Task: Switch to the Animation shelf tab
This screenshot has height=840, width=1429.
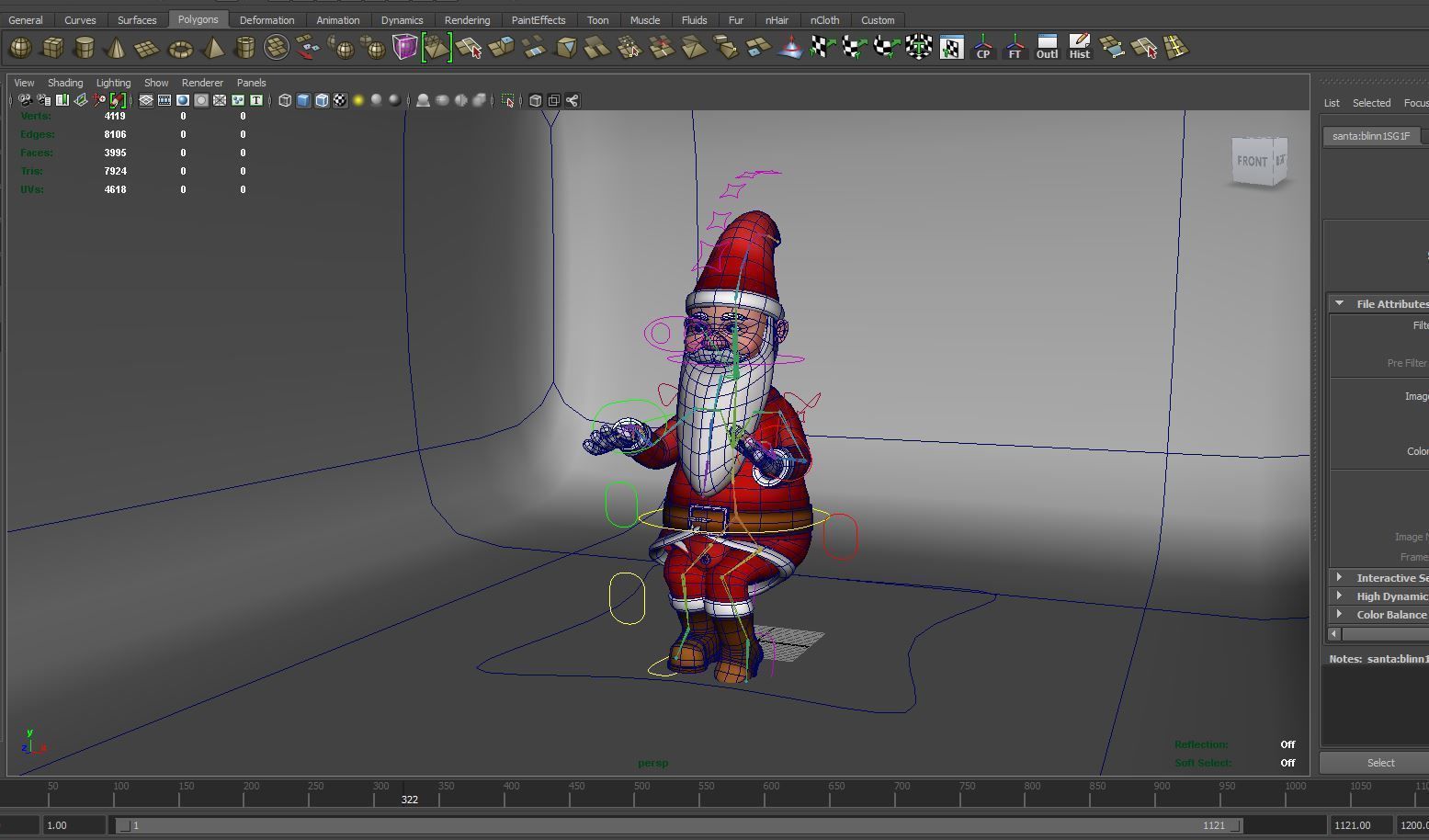Action: click(x=337, y=19)
